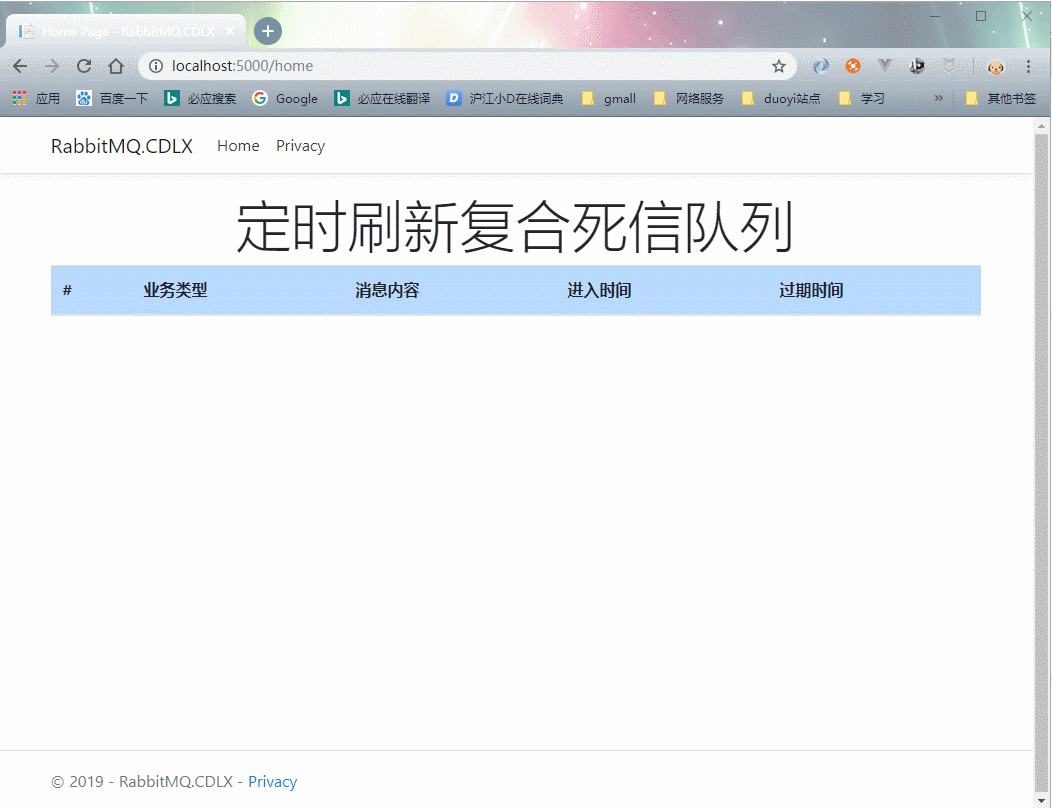Show hidden bookmarks with the chevron

(x=939, y=98)
